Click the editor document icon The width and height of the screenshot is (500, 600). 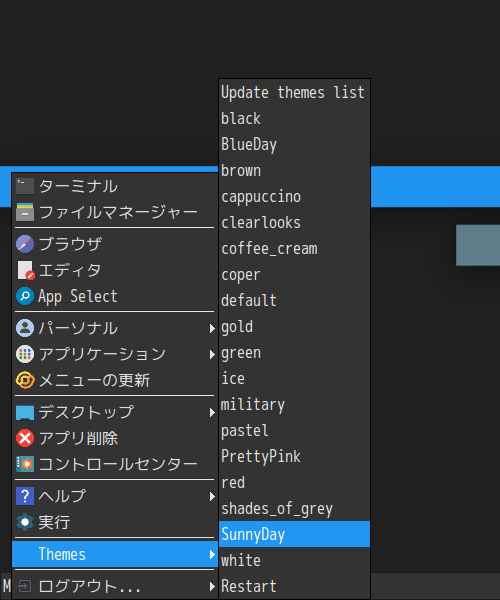coord(26,270)
